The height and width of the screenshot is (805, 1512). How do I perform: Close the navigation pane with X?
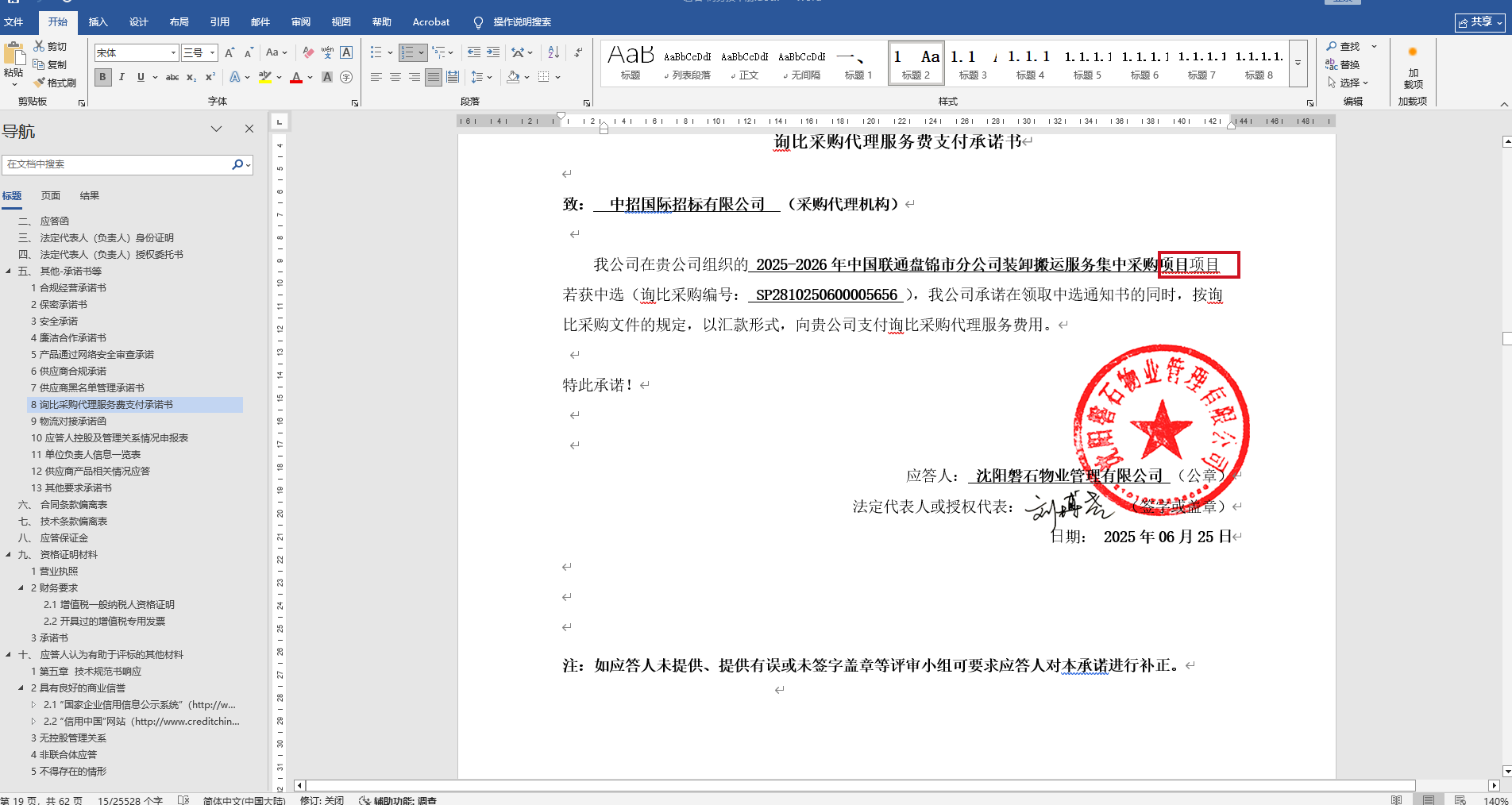[x=249, y=129]
